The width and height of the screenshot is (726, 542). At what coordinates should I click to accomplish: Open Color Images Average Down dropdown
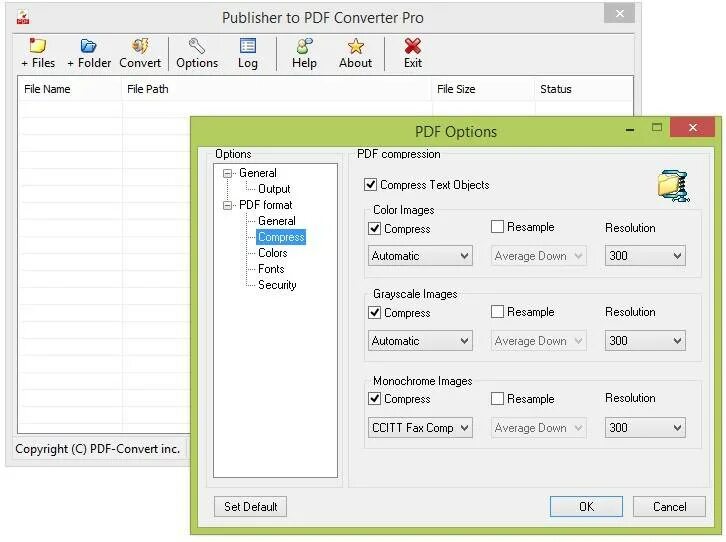pyautogui.click(x=538, y=255)
